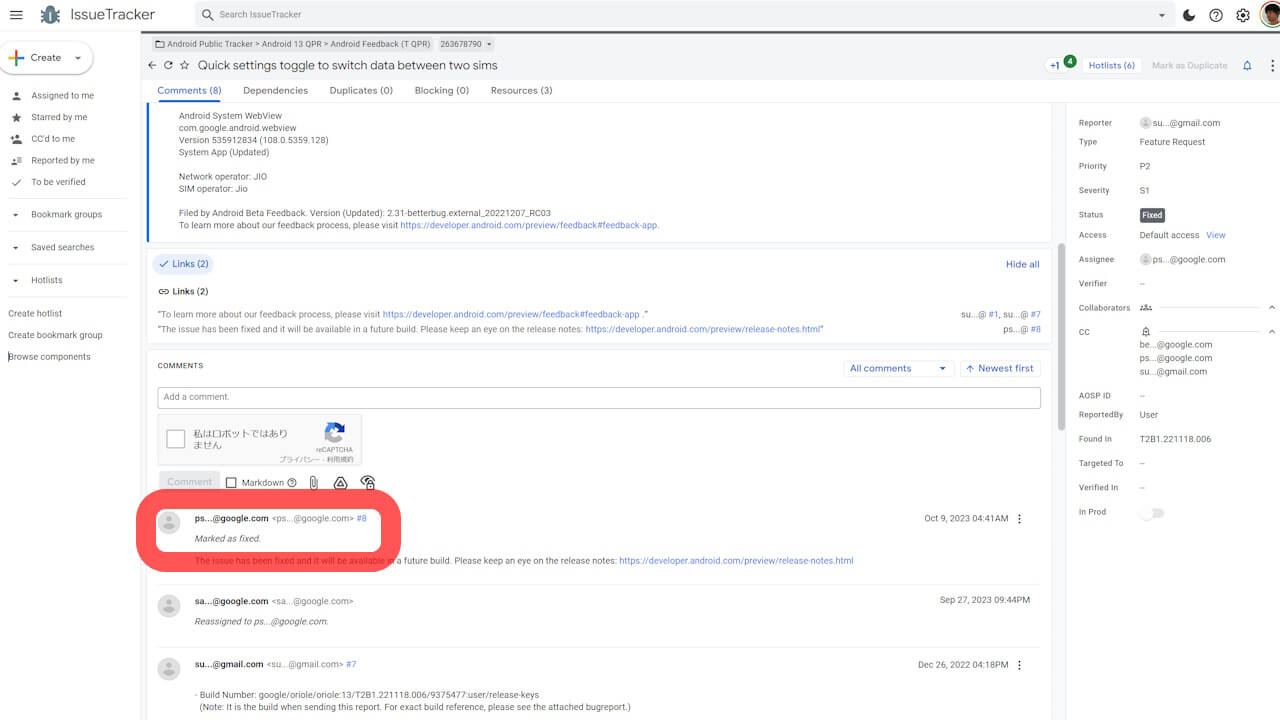Screen dimensions: 1280x720
Task: Check the reCAPTCHA robot checkbox
Action: click(176, 439)
